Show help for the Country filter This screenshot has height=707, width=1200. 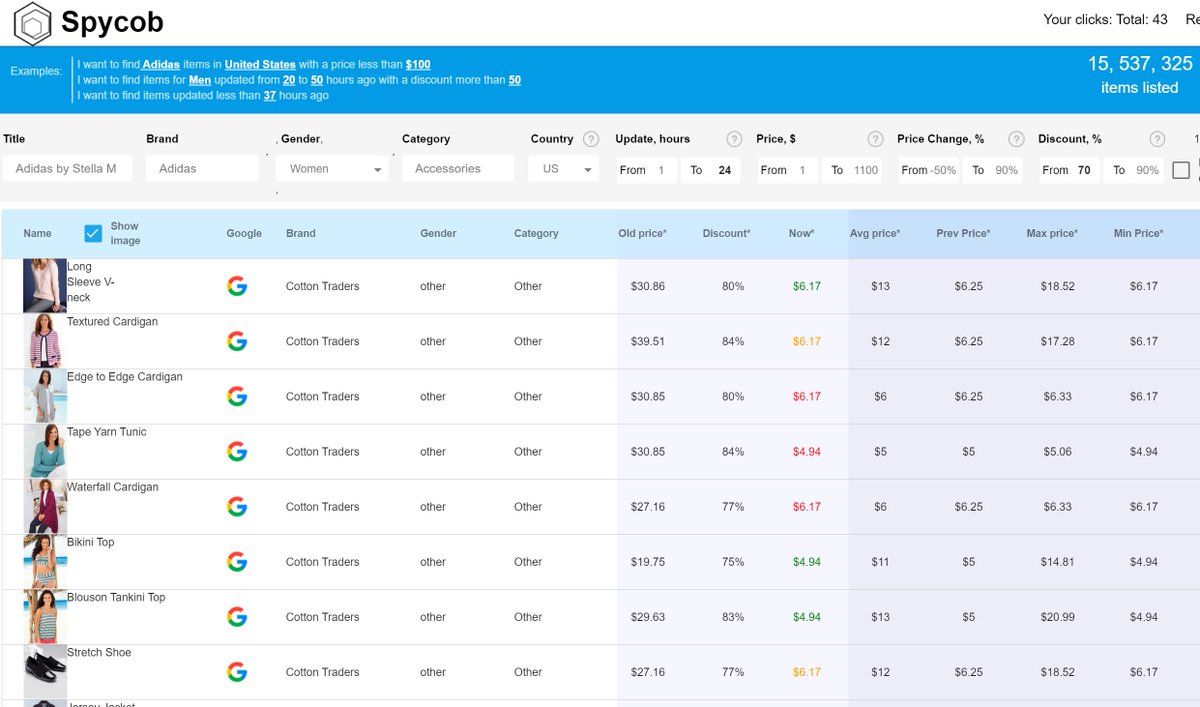tap(591, 139)
